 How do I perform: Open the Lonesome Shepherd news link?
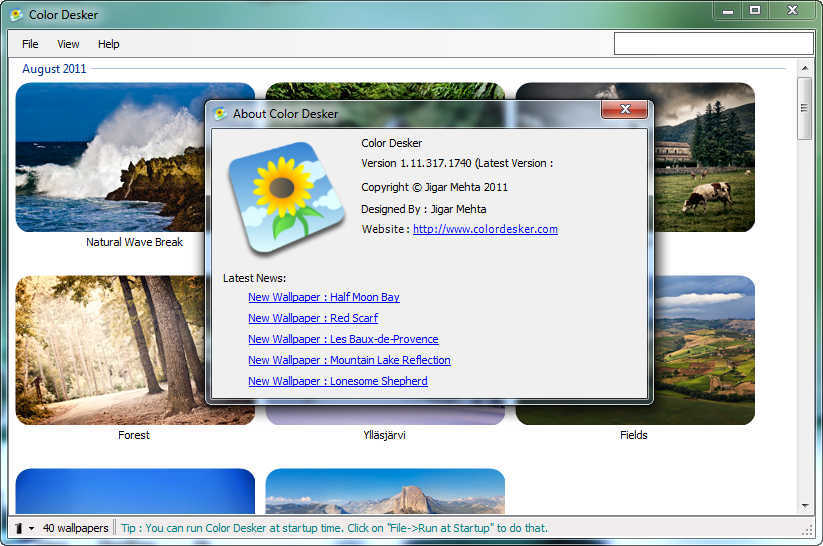[337, 381]
